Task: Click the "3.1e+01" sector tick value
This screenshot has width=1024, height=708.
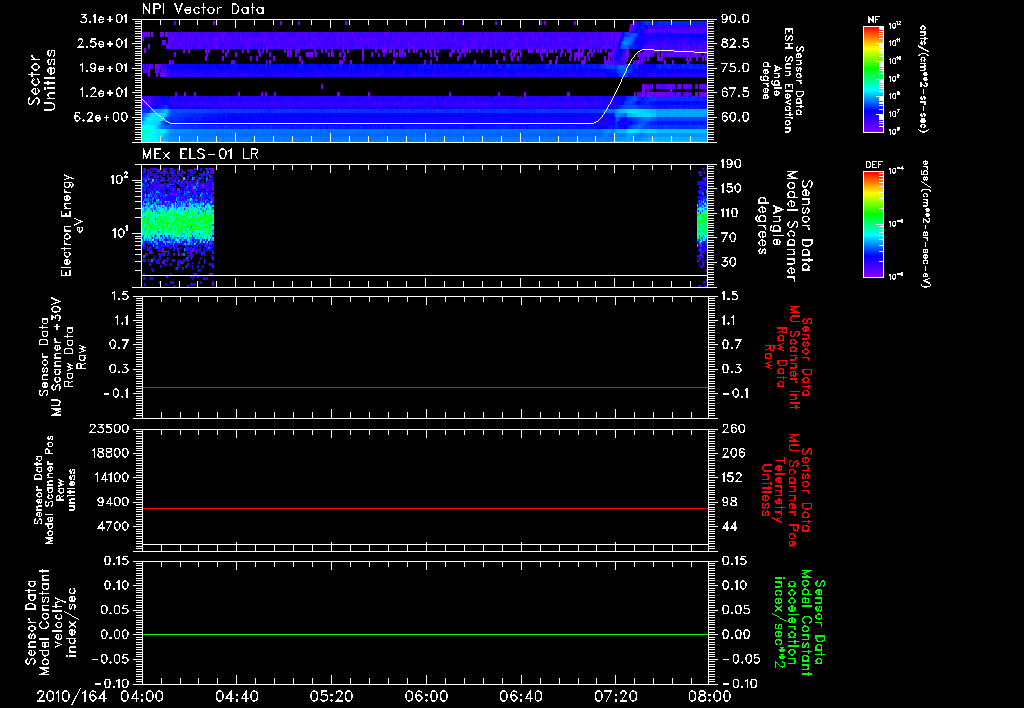Action: (103, 18)
